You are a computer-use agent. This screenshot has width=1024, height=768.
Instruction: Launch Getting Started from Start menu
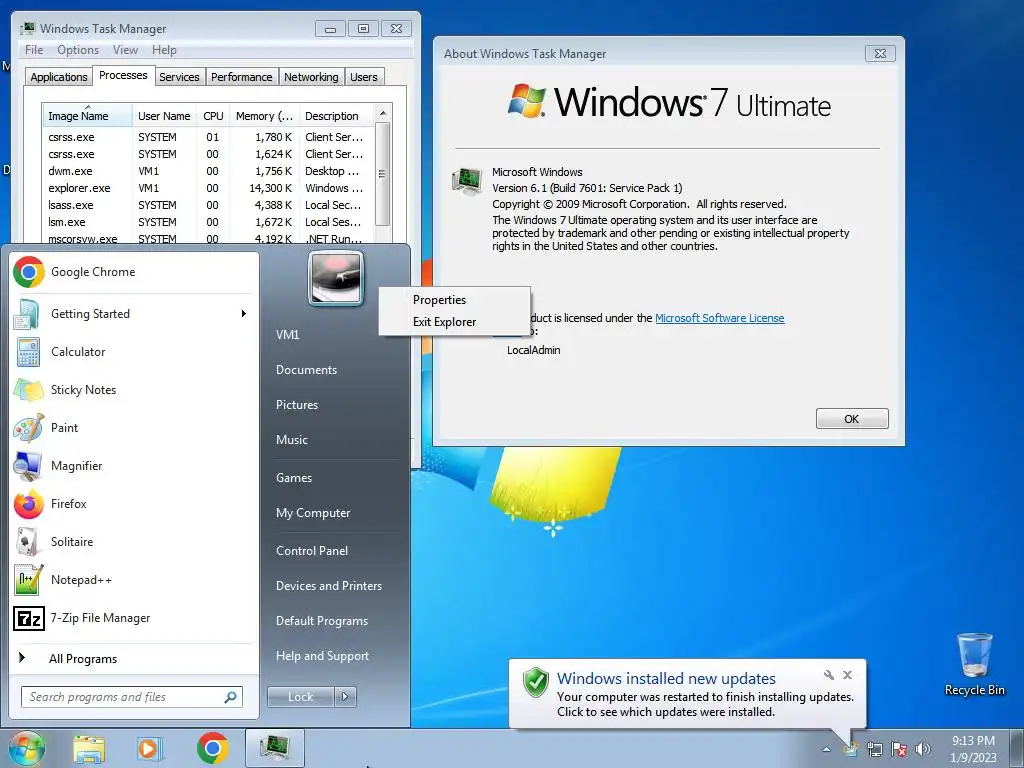(134, 314)
